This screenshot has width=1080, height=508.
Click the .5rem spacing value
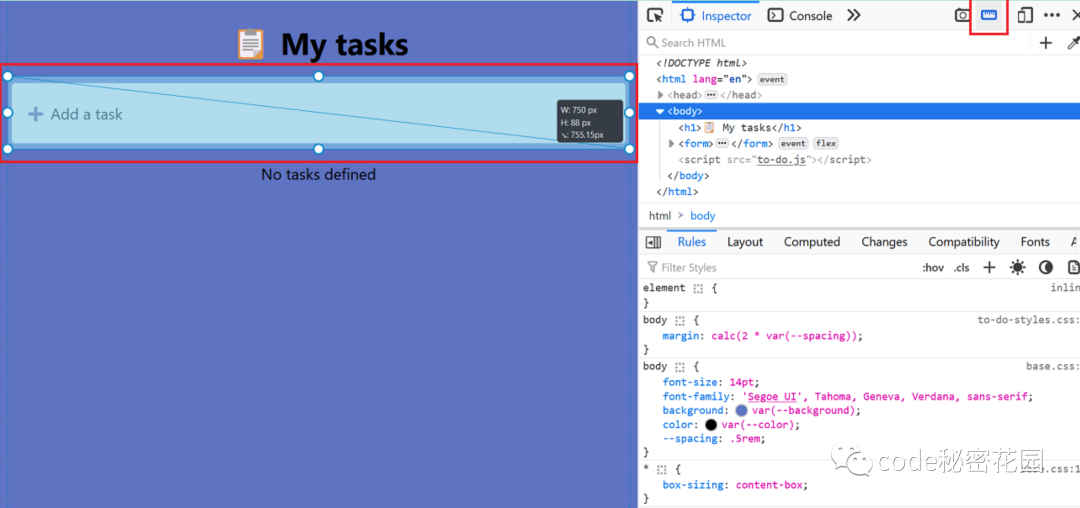(x=743, y=438)
